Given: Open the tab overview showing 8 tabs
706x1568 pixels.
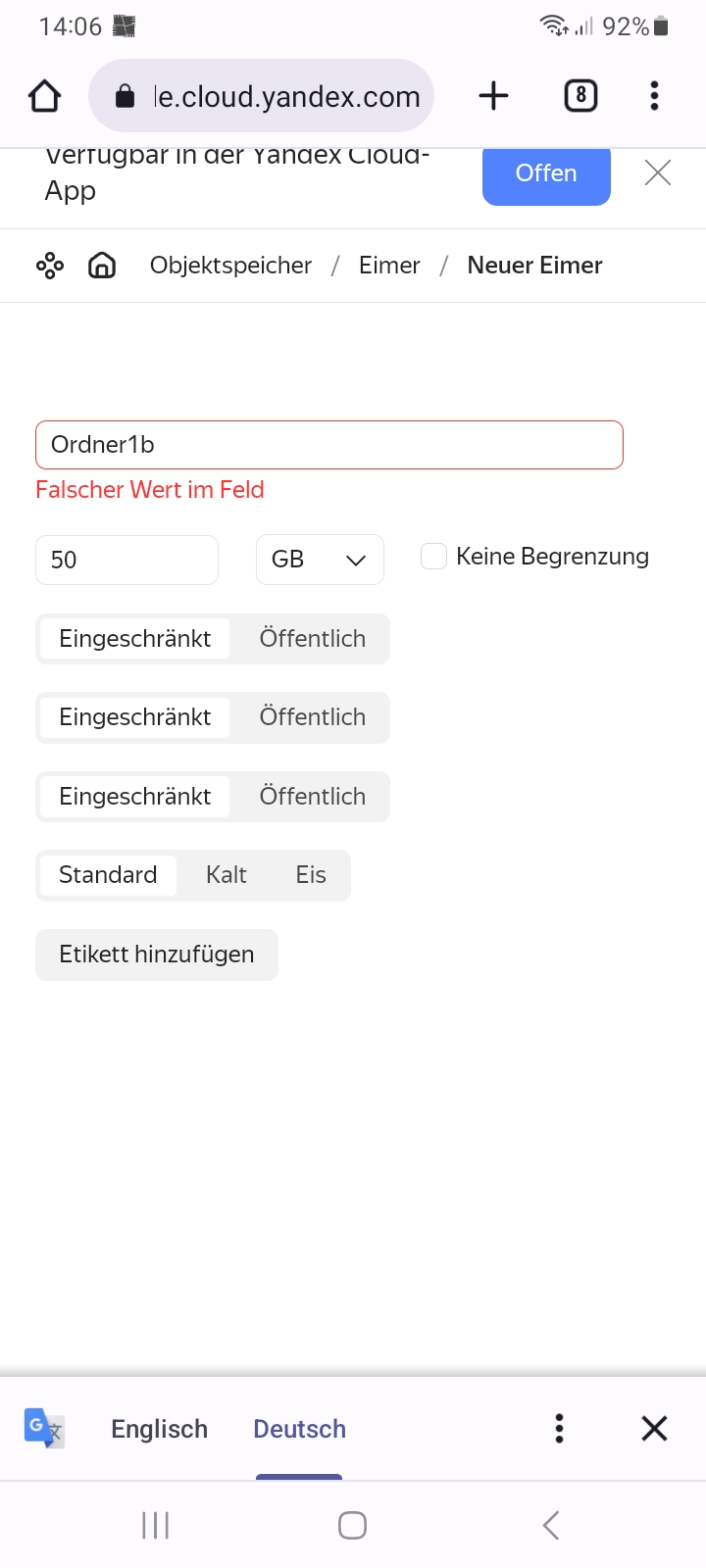Looking at the screenshot, I should pyautogui.click(x=580, y=95).
